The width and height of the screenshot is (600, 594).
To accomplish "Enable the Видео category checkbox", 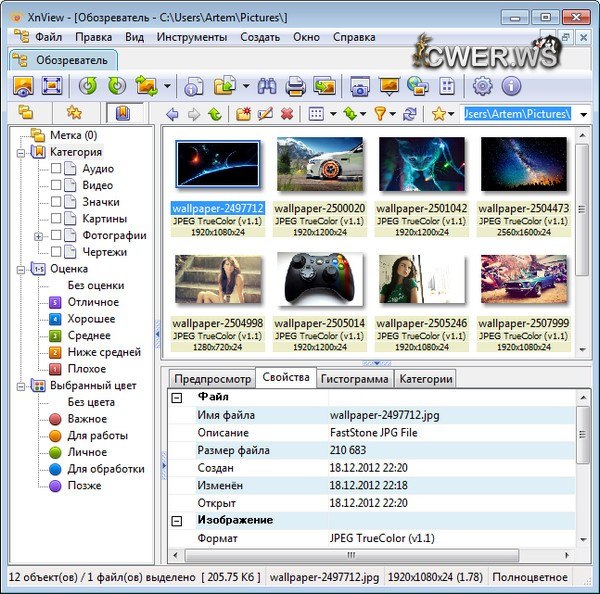I will (56, 186).
